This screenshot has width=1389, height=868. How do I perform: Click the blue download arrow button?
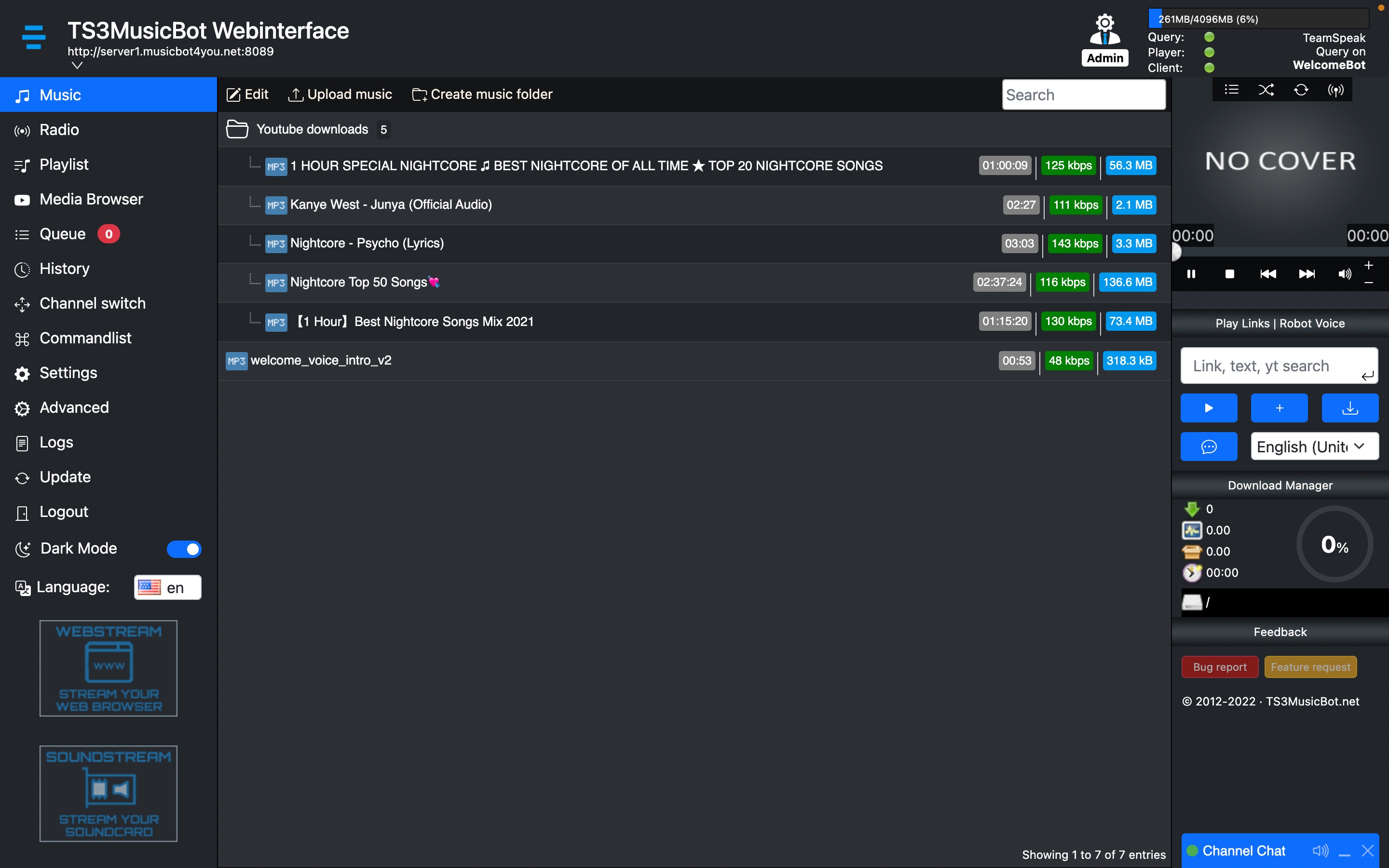(1350, 408)
